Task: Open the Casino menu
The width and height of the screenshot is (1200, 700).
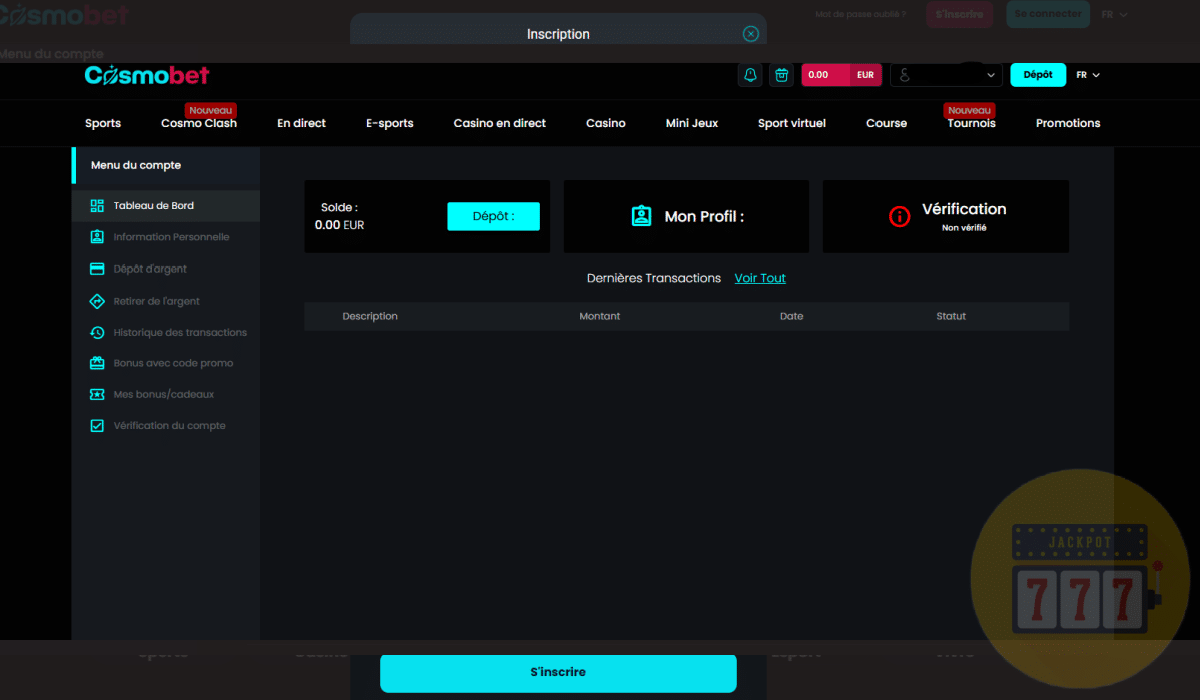Action: pos(606,123)
